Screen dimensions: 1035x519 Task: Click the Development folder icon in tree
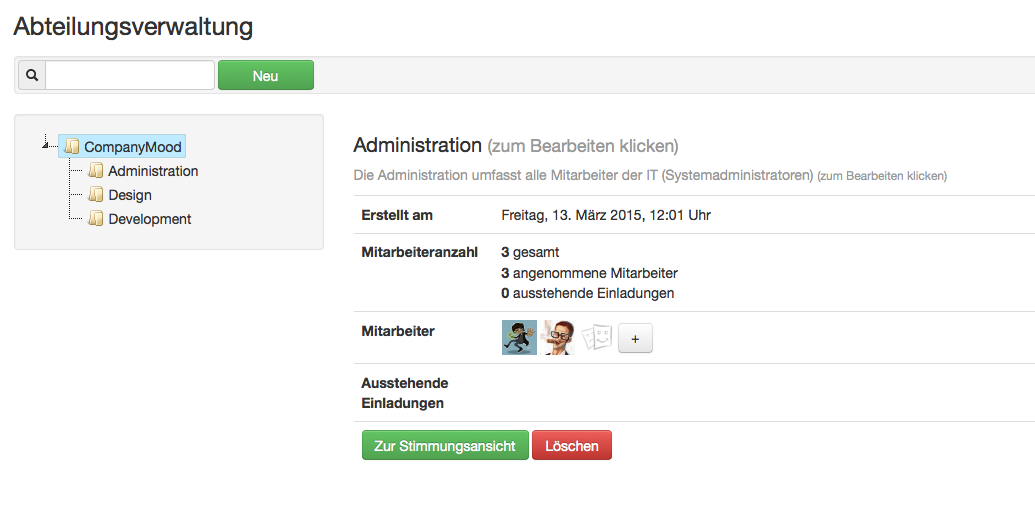(96, 219)
